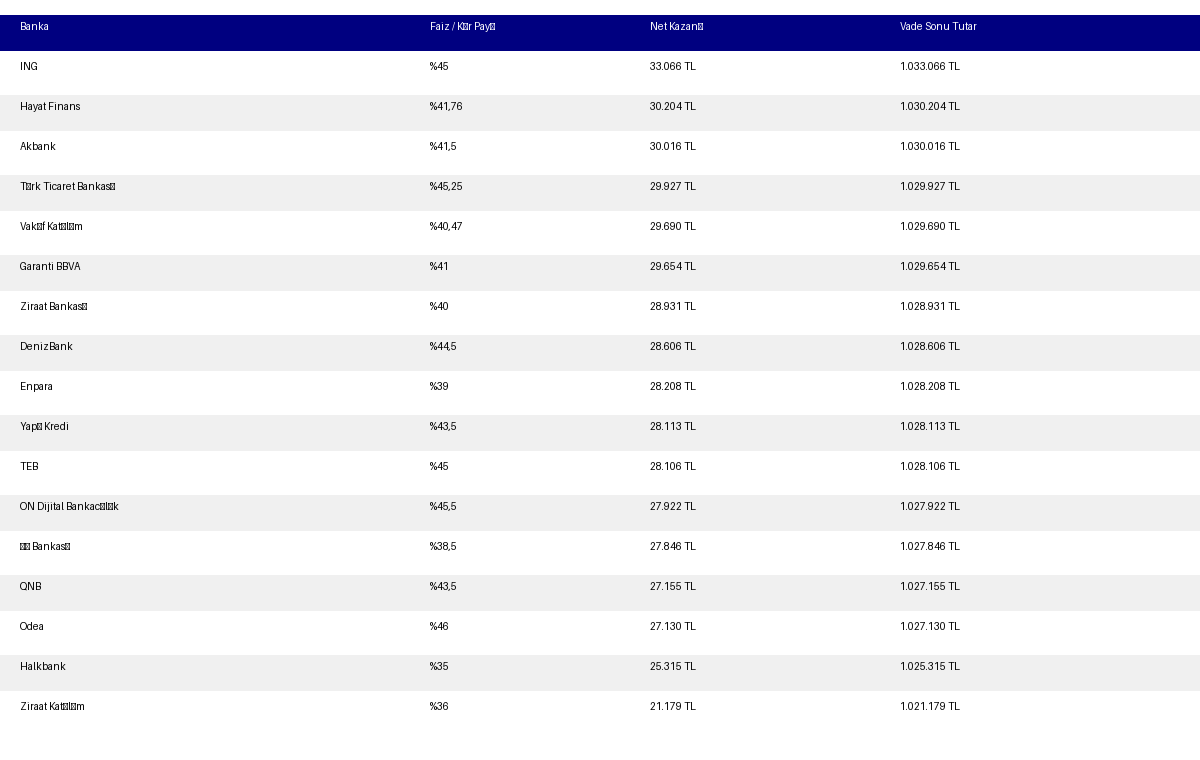Click net gain 28.208 TL
The image size is (1200, 760).
673,387
